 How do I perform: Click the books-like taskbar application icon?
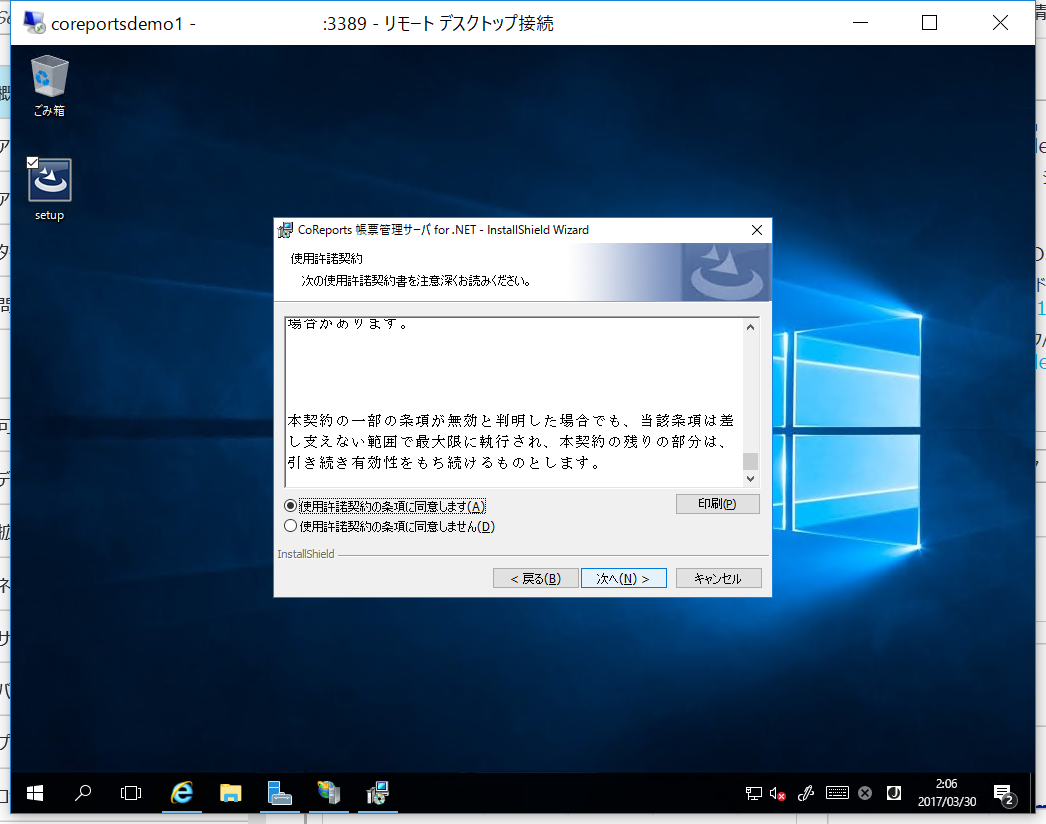point(329,793)
